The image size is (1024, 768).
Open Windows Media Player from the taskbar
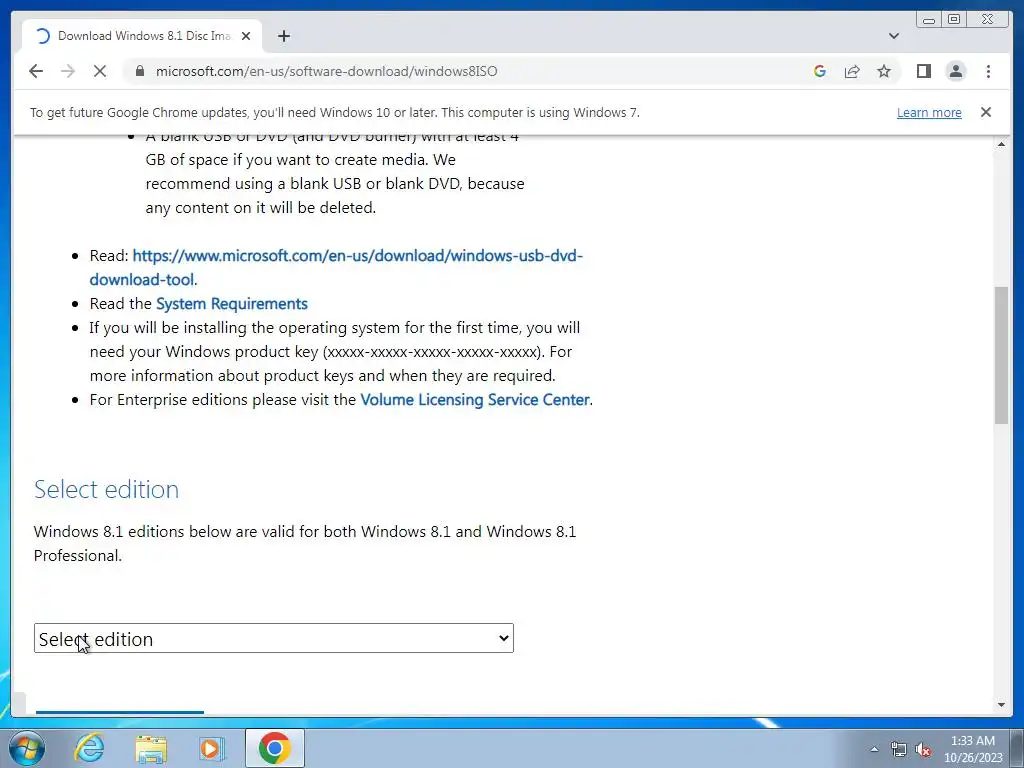(x=211, y=748)
